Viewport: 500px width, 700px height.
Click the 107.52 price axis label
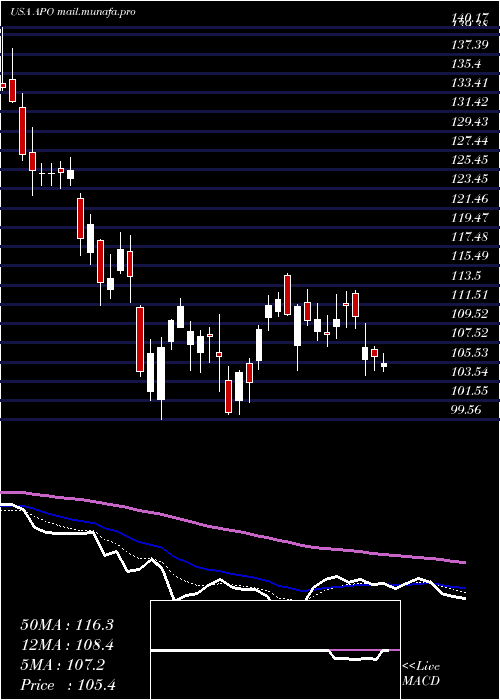coord(470,333)
